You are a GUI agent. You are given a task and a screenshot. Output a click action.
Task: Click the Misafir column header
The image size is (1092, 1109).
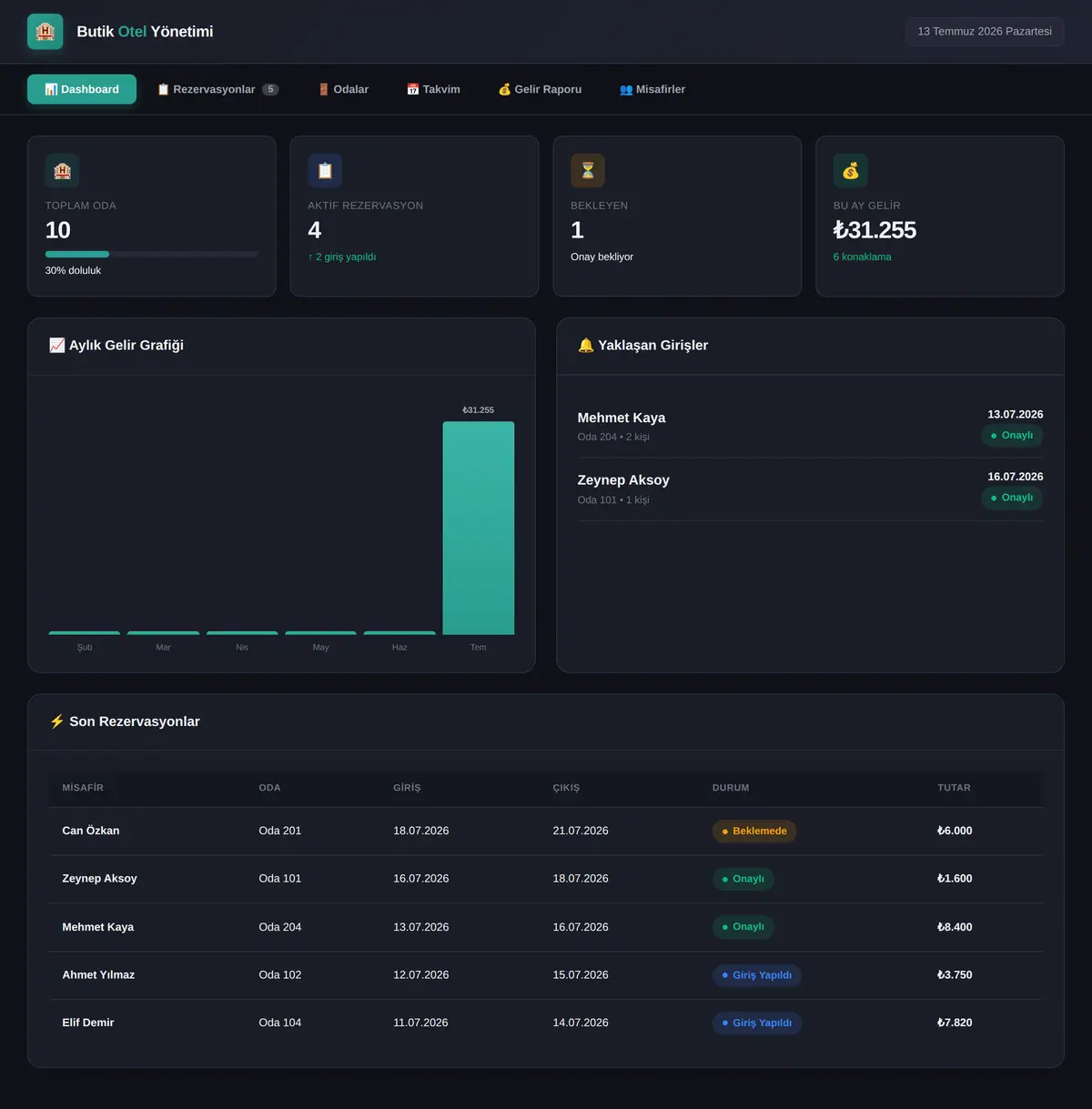tap(83, 788)
